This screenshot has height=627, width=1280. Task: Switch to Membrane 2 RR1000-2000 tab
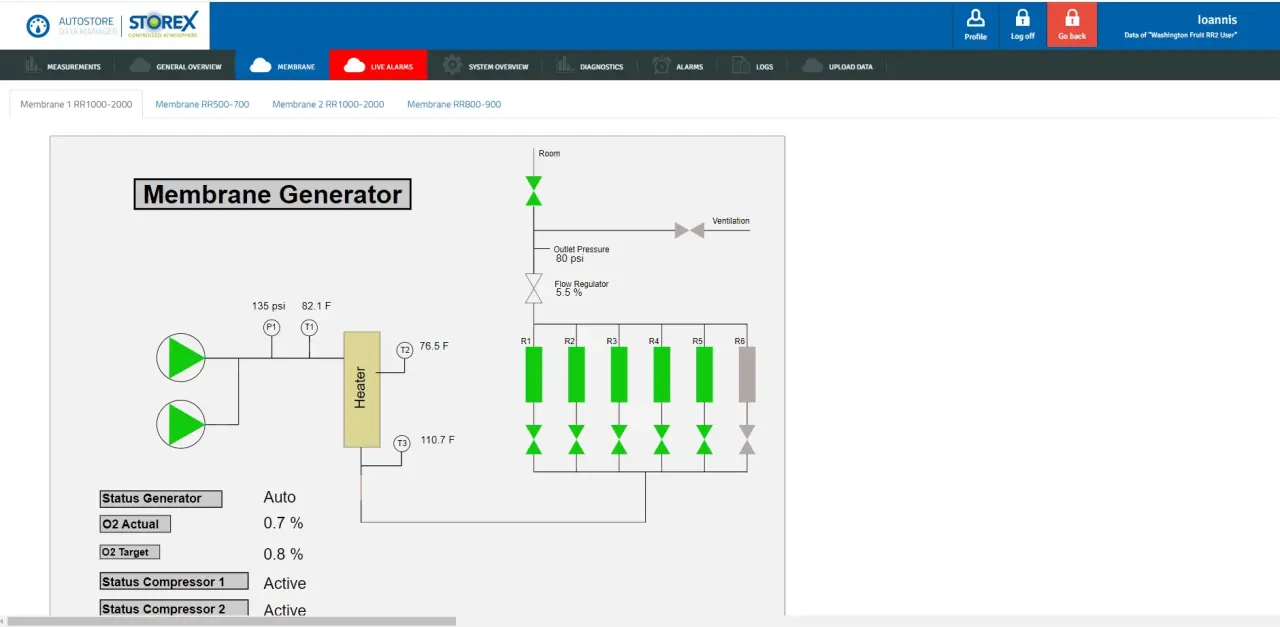tap(328, 105)
